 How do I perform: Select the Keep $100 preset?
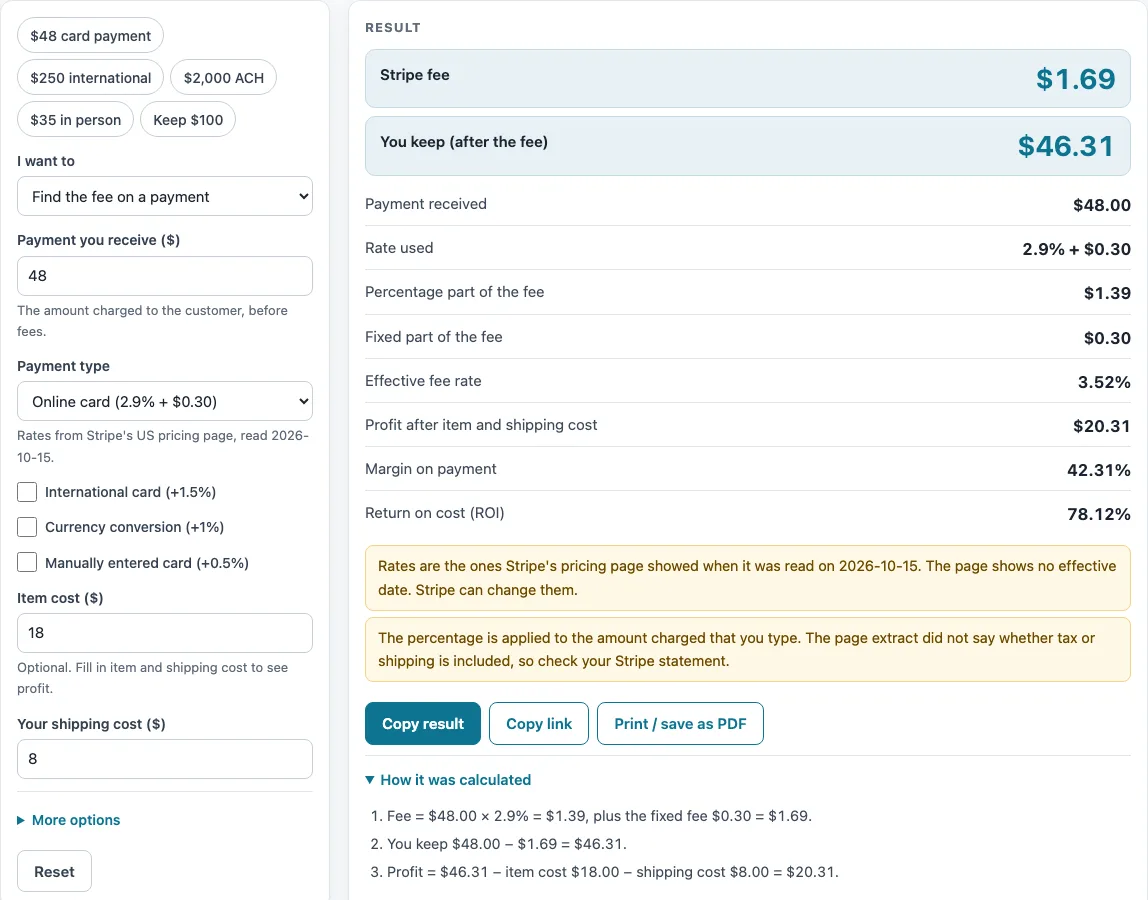[188, 119]
